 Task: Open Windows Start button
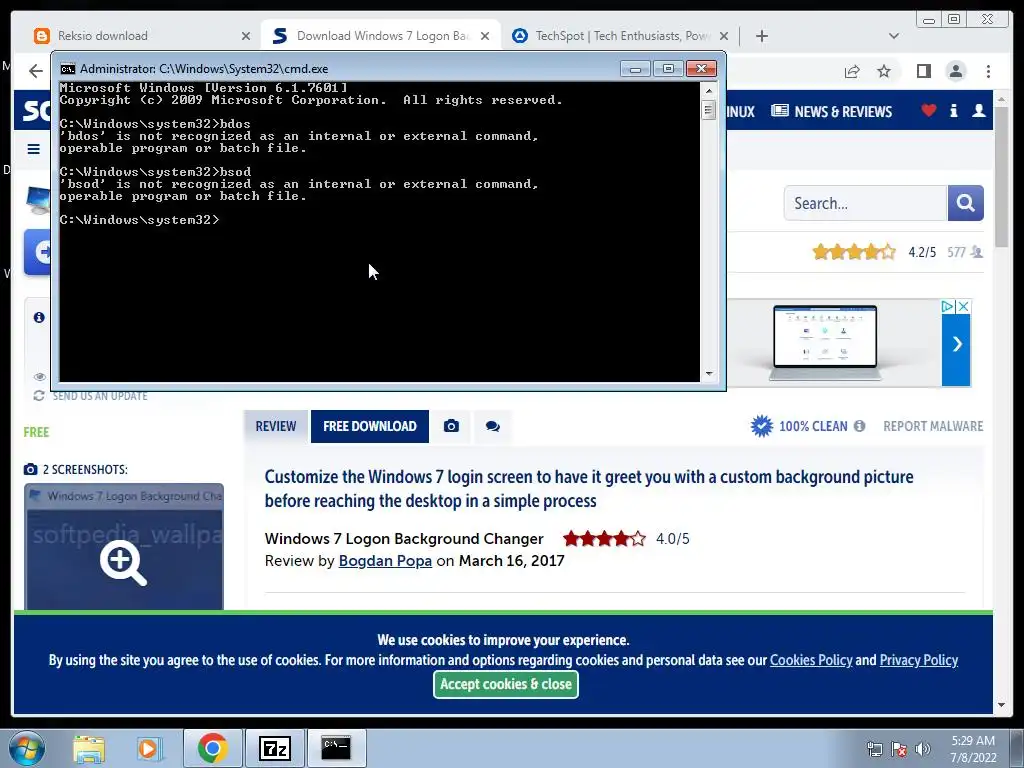tap(27, 748)
